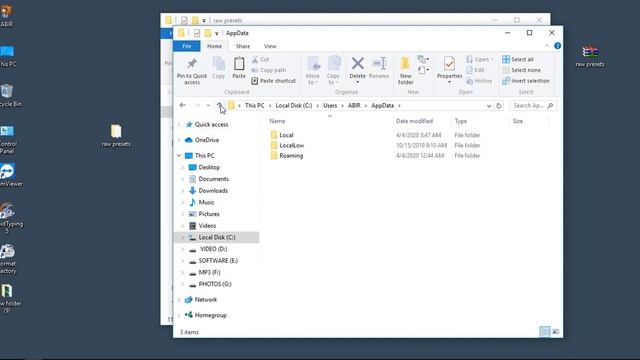Select raw presets archive on desktop

coord(590,56)
